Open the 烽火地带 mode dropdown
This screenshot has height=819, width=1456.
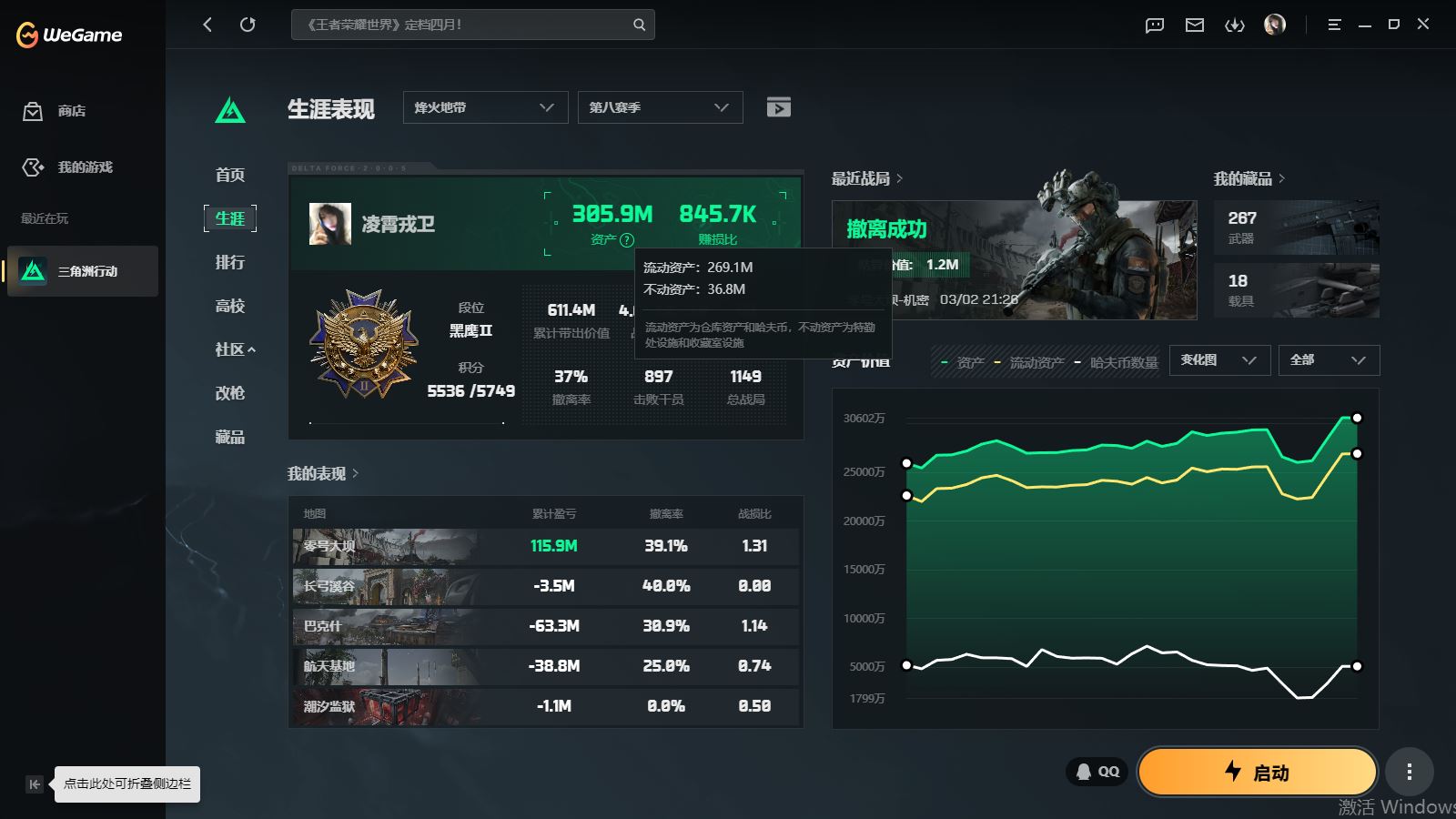tap(485, 107)
